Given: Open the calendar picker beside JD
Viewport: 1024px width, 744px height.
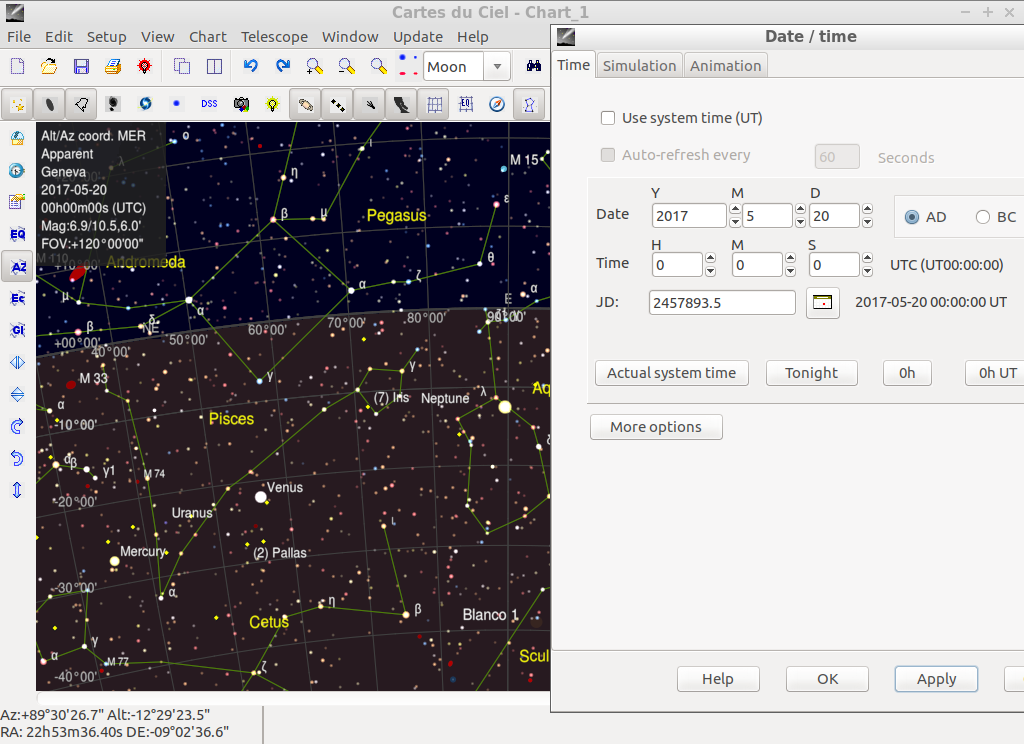Looking at the screenshot, I should tap(822, 302).
